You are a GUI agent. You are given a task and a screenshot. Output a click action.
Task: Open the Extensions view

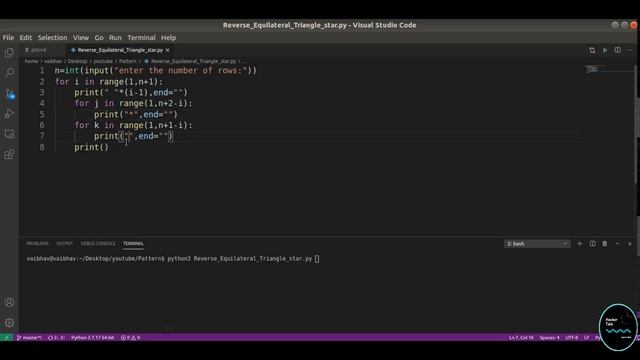9,154
